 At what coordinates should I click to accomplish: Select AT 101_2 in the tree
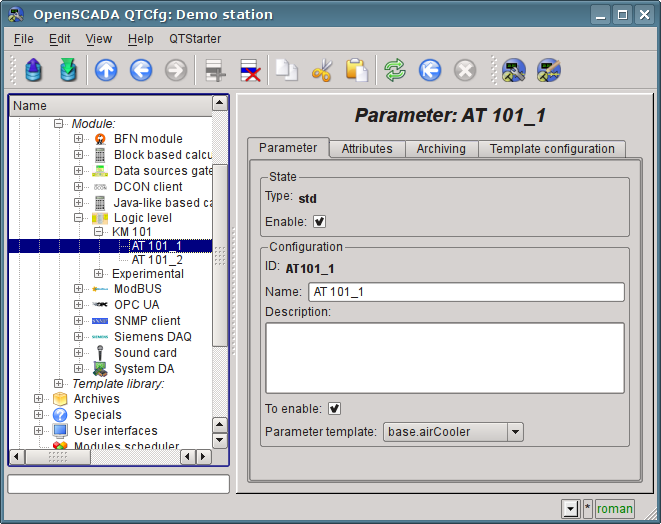click(x=157, y=260)
